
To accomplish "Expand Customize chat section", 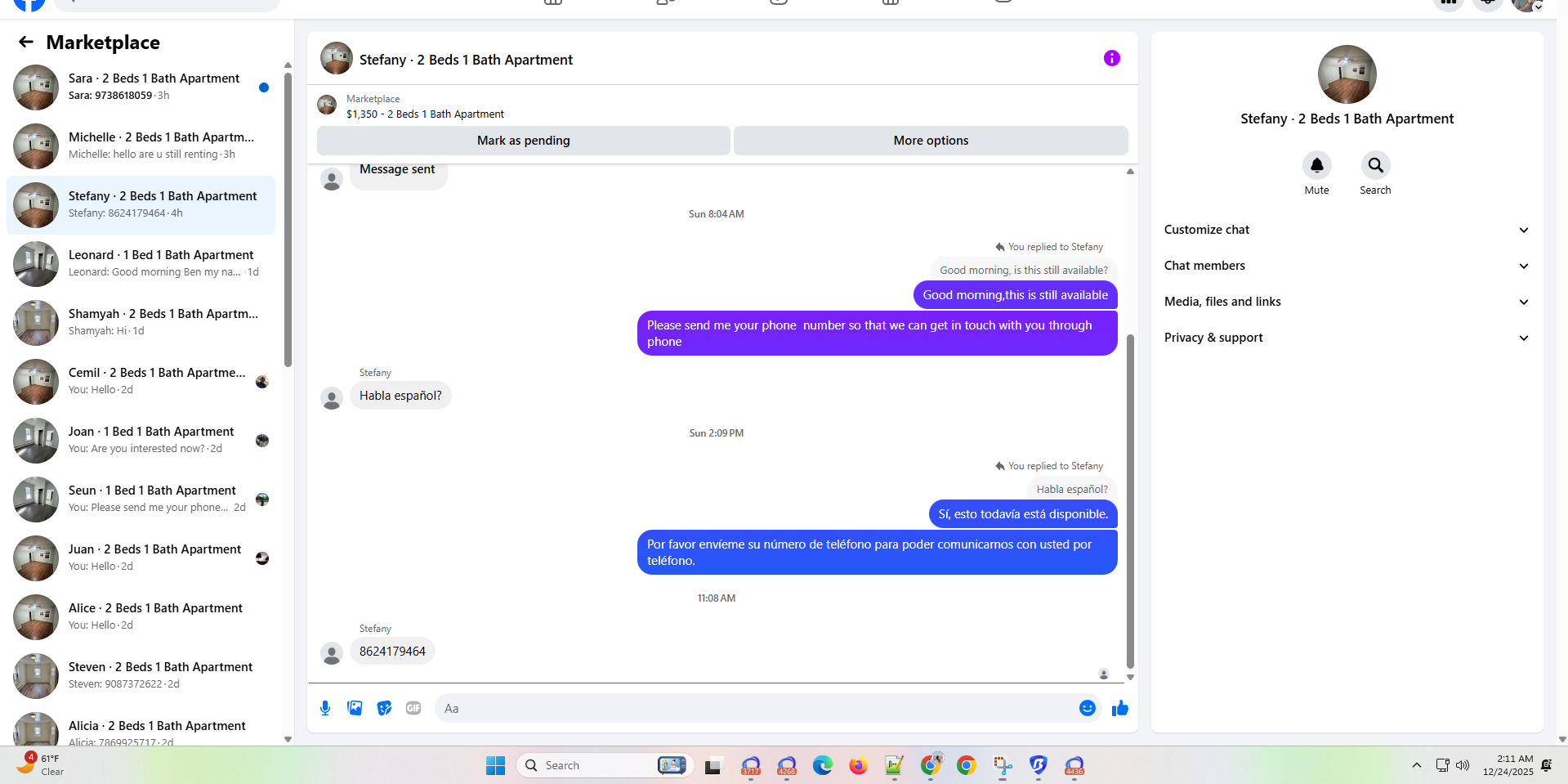I will tap(1346, 230).
